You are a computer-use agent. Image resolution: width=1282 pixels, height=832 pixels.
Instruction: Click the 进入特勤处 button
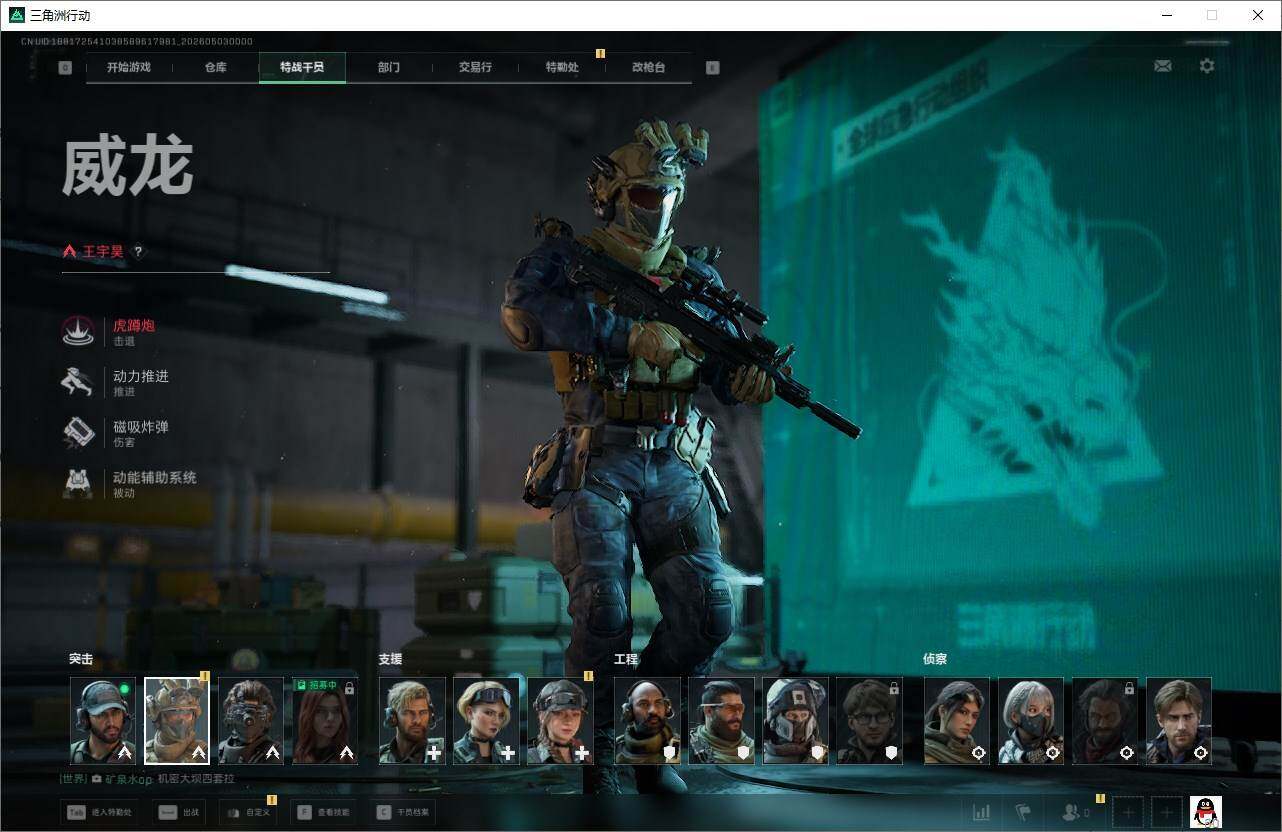[x=99, y=812]
